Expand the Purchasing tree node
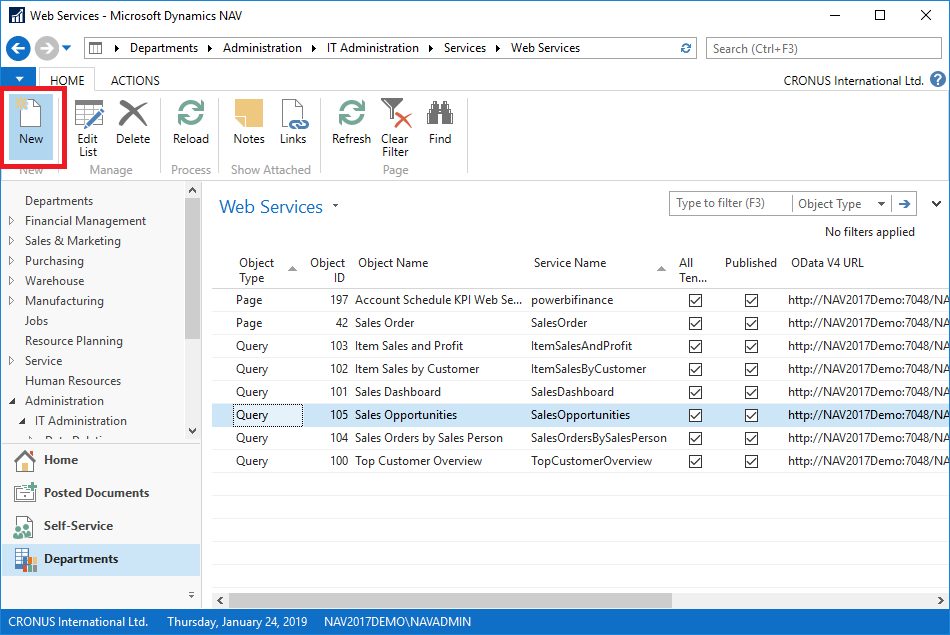Viewport: 950px width, 635px height. click(12, 261)
